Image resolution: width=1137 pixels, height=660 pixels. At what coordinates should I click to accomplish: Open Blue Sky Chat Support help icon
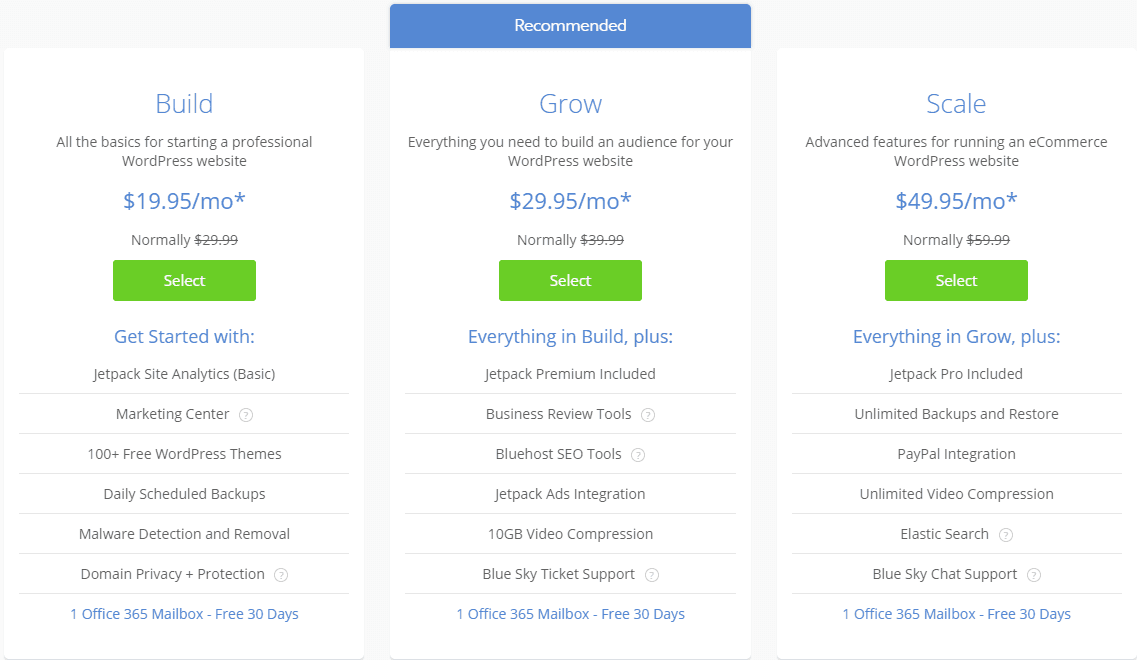pyautogui.click(x=1034, y=575)
